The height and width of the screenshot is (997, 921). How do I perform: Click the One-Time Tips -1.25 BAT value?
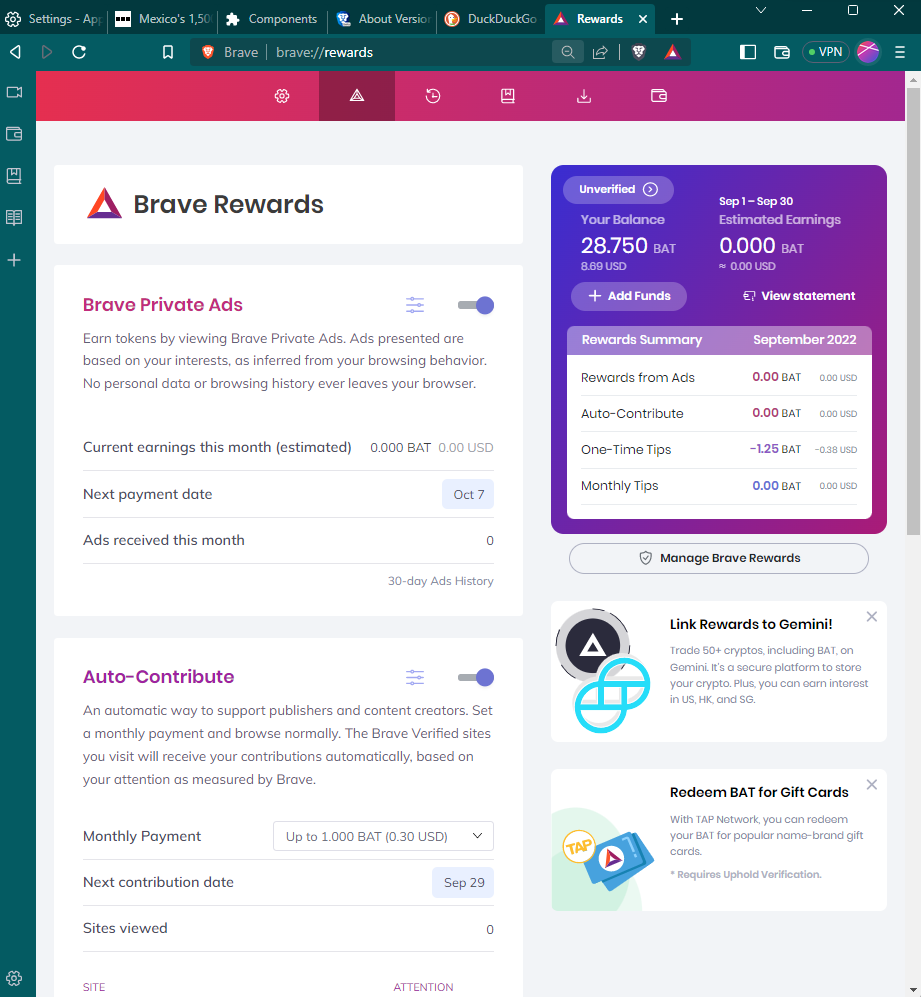[775, 450]
